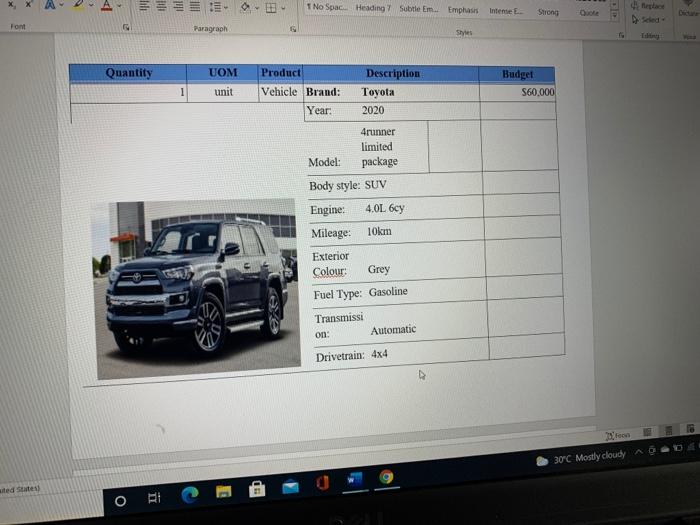Image resolution: width=700 pixels, height=525 pixels.
Task: Click the Automatic transmission value
Action: [393, 330]
